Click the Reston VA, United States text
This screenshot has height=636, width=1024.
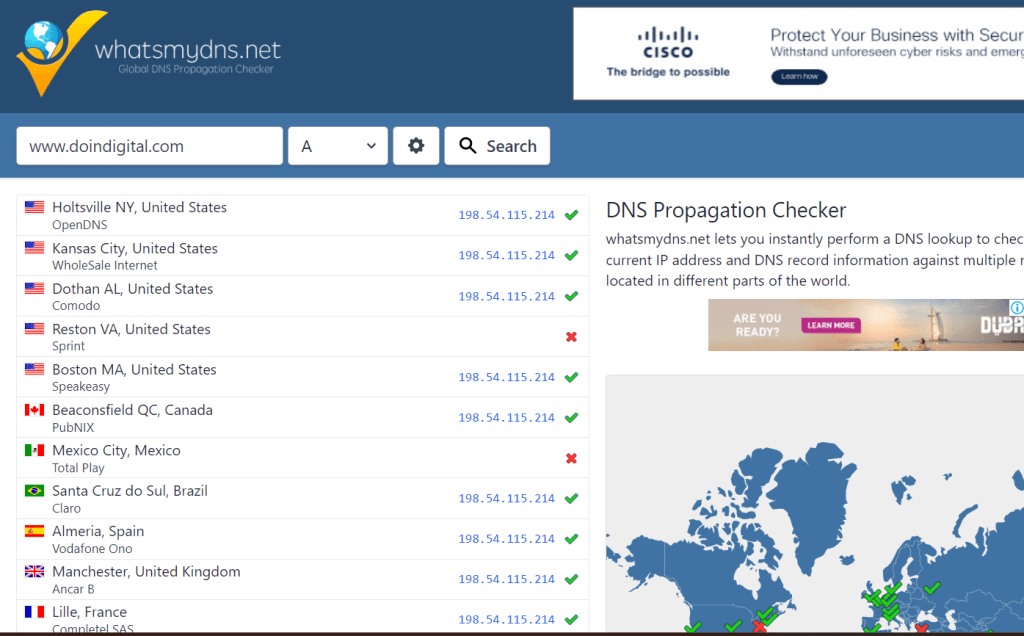131,329
